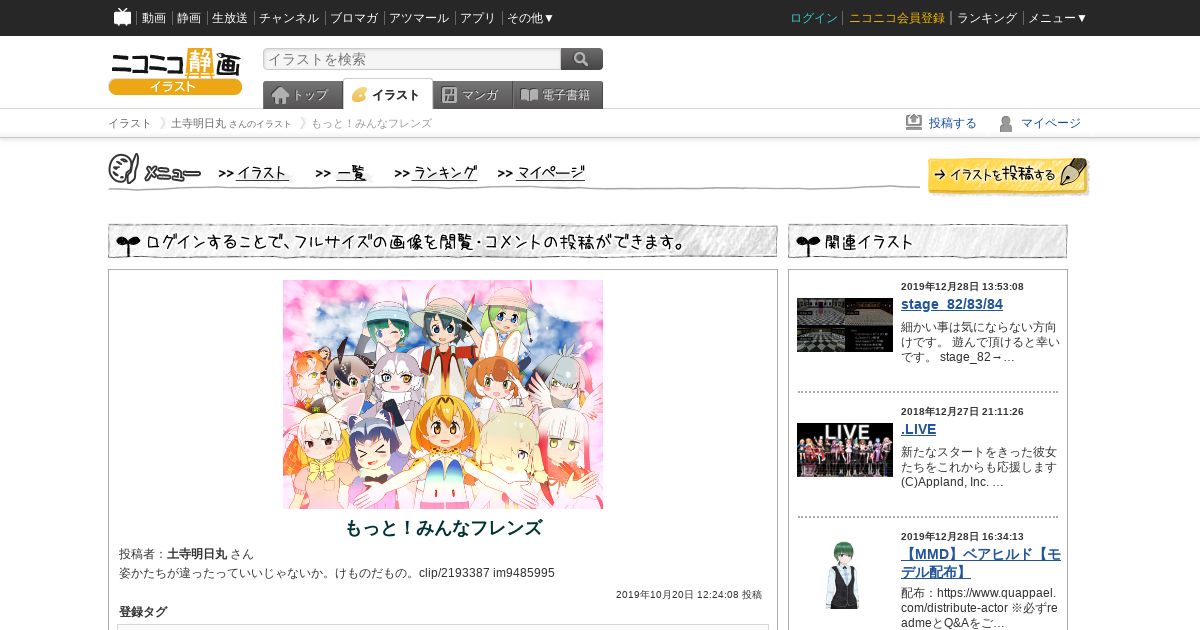This screenshot has width=1200, height=630.
Task: Open the Niconico Seiga illust logo
Action: click(x=175, y=71)
